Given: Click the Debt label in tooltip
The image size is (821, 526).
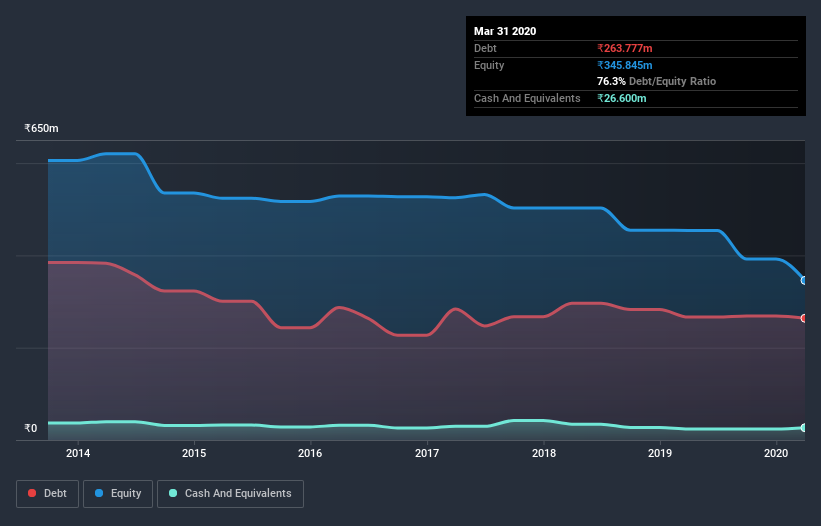Looking at the screenshot, I should pos(485,48).
